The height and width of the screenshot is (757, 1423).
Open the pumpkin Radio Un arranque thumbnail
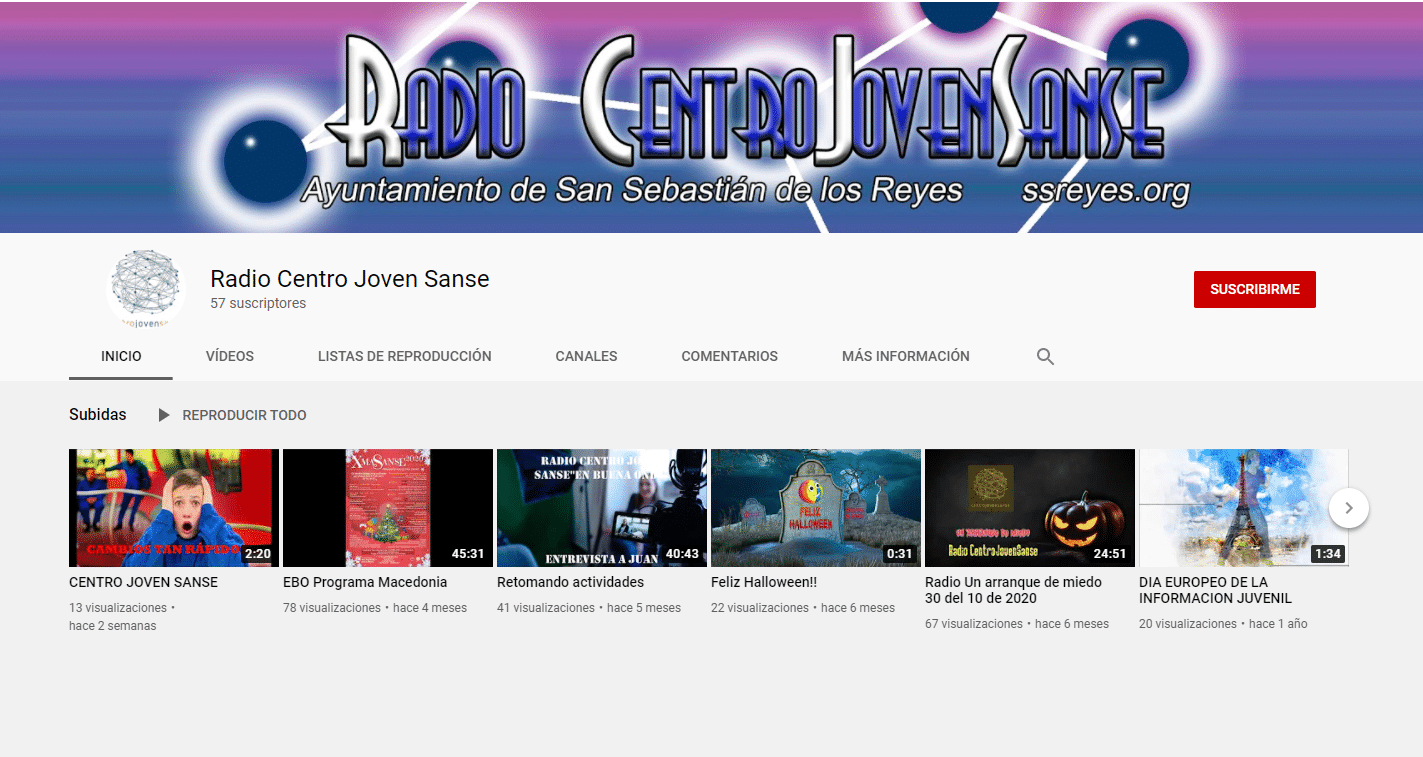coord(1029,508)
